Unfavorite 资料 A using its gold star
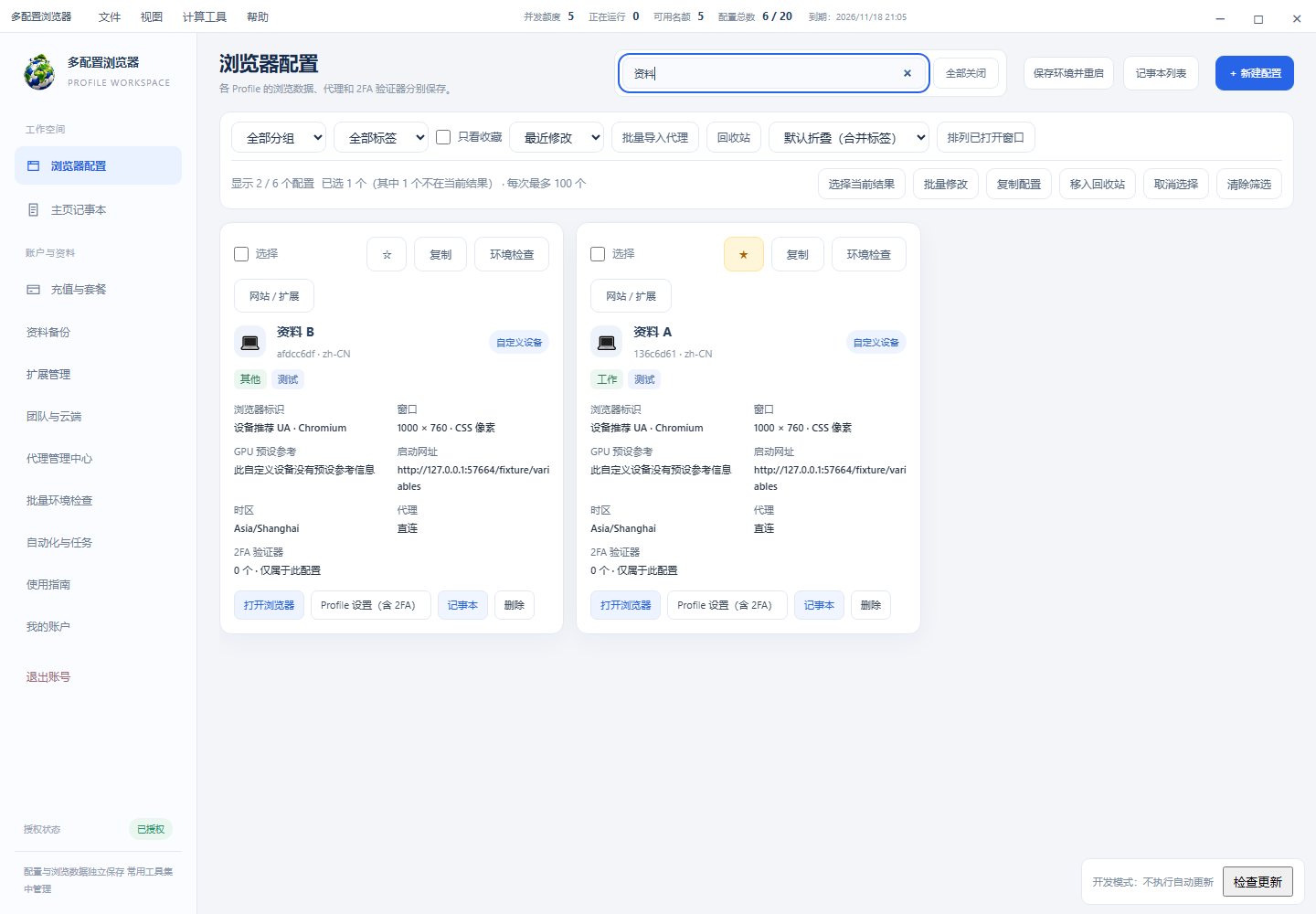This screenshot has height=914, width=1316. click(x=744, y=254)
